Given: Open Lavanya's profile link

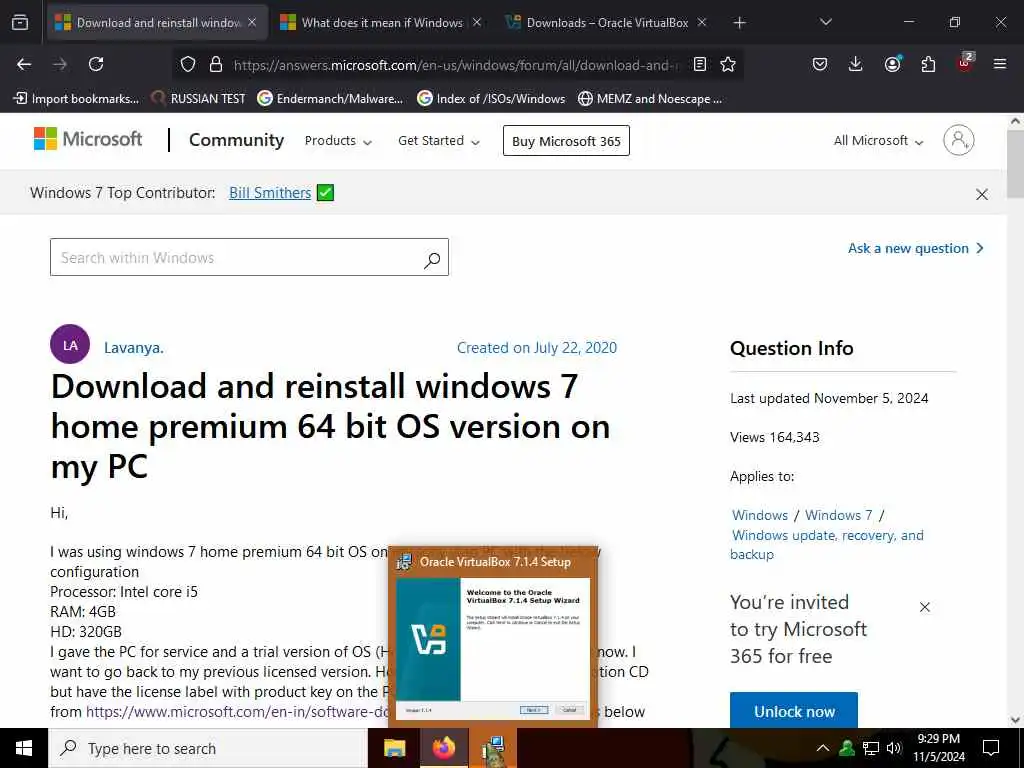Looking at the screenshot, I should (134, 347).
